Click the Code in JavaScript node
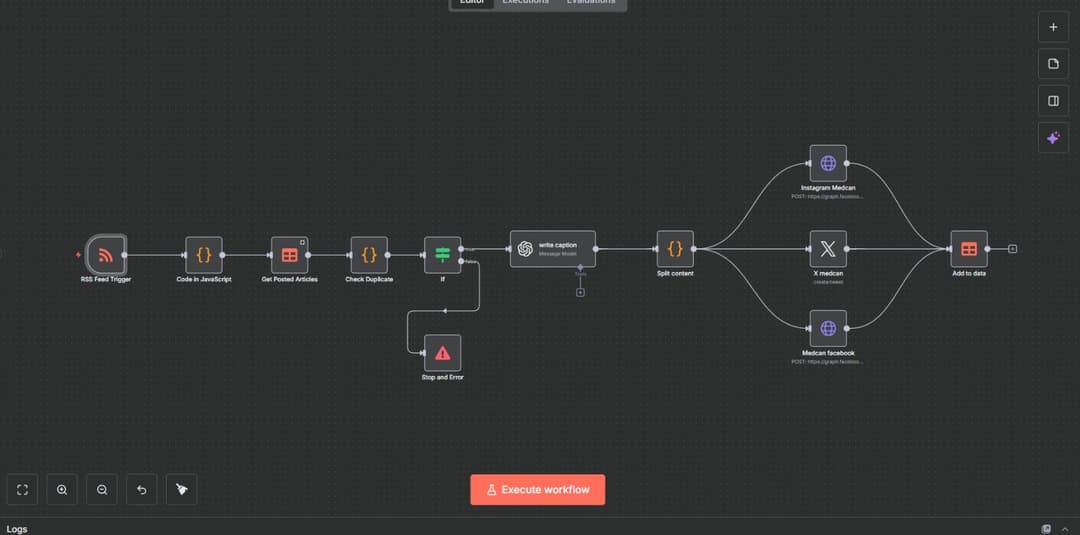This screenshot has height=535, width=1080. pos(204,255)
